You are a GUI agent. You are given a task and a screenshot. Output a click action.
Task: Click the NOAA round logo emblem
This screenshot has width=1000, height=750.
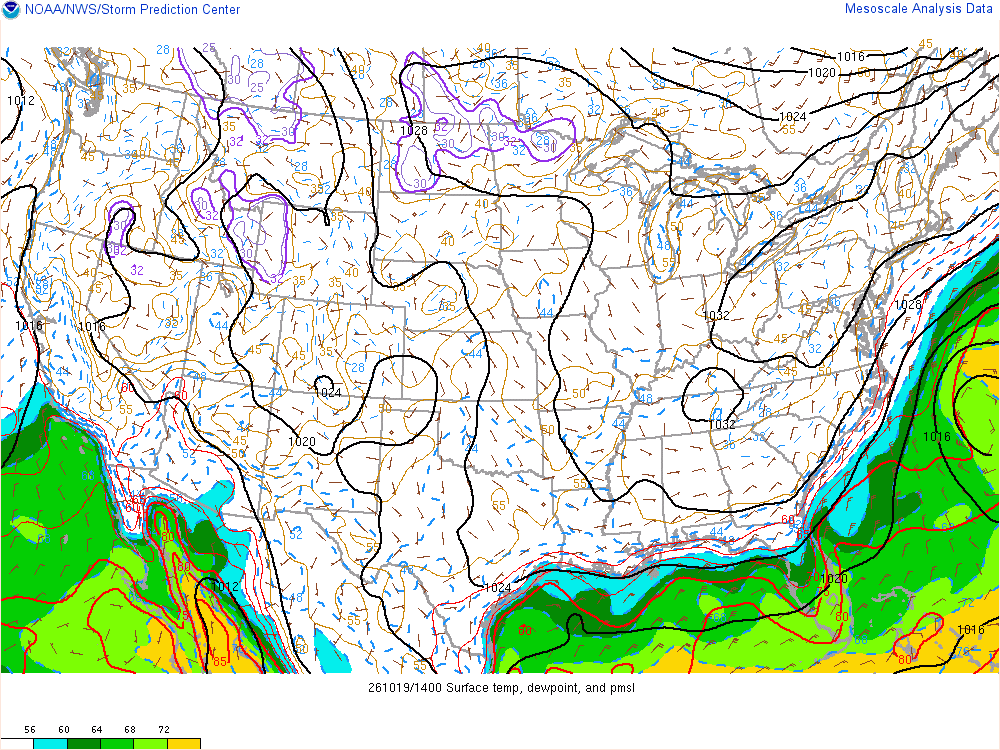11,10
